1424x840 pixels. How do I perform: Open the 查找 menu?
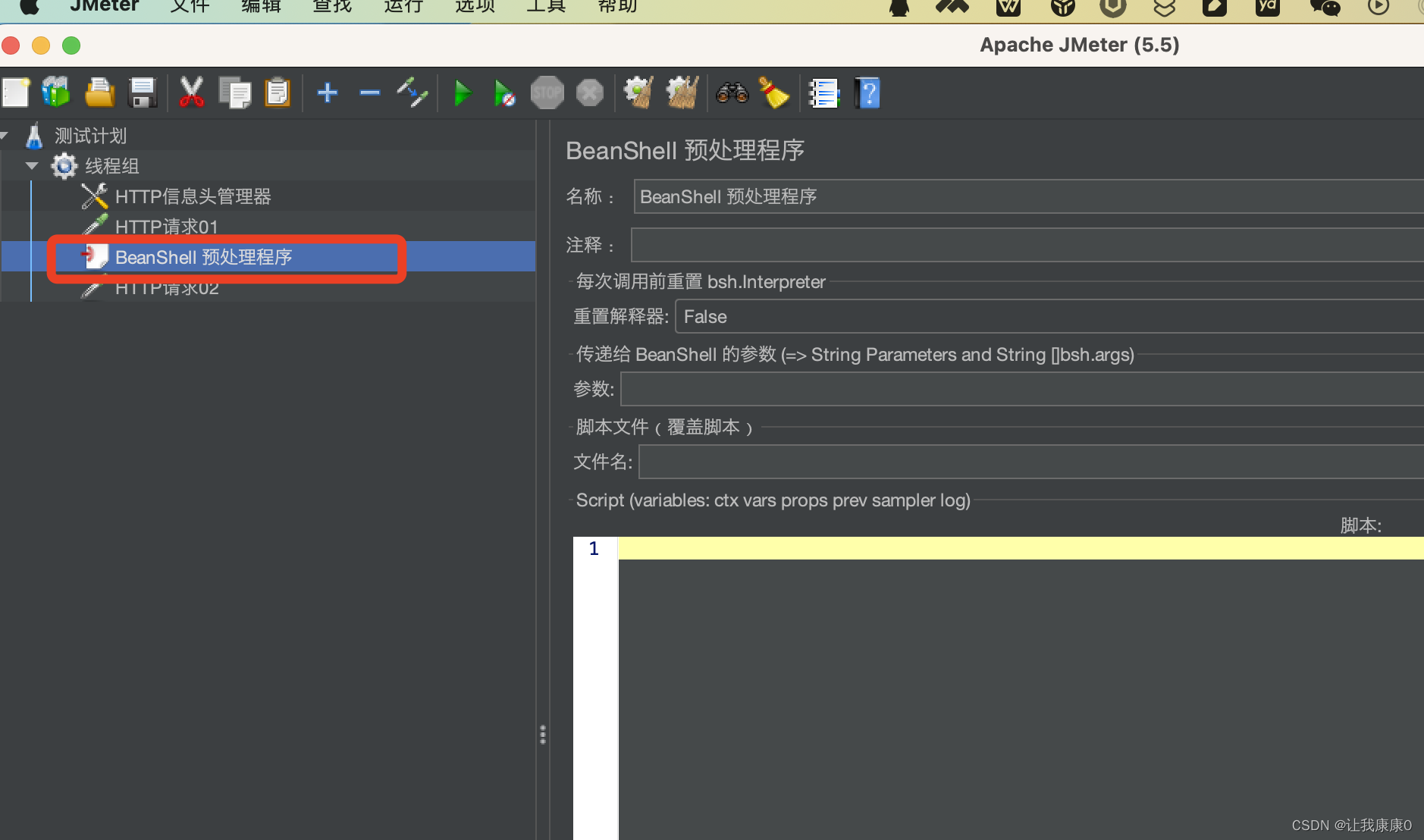[332, 6]
